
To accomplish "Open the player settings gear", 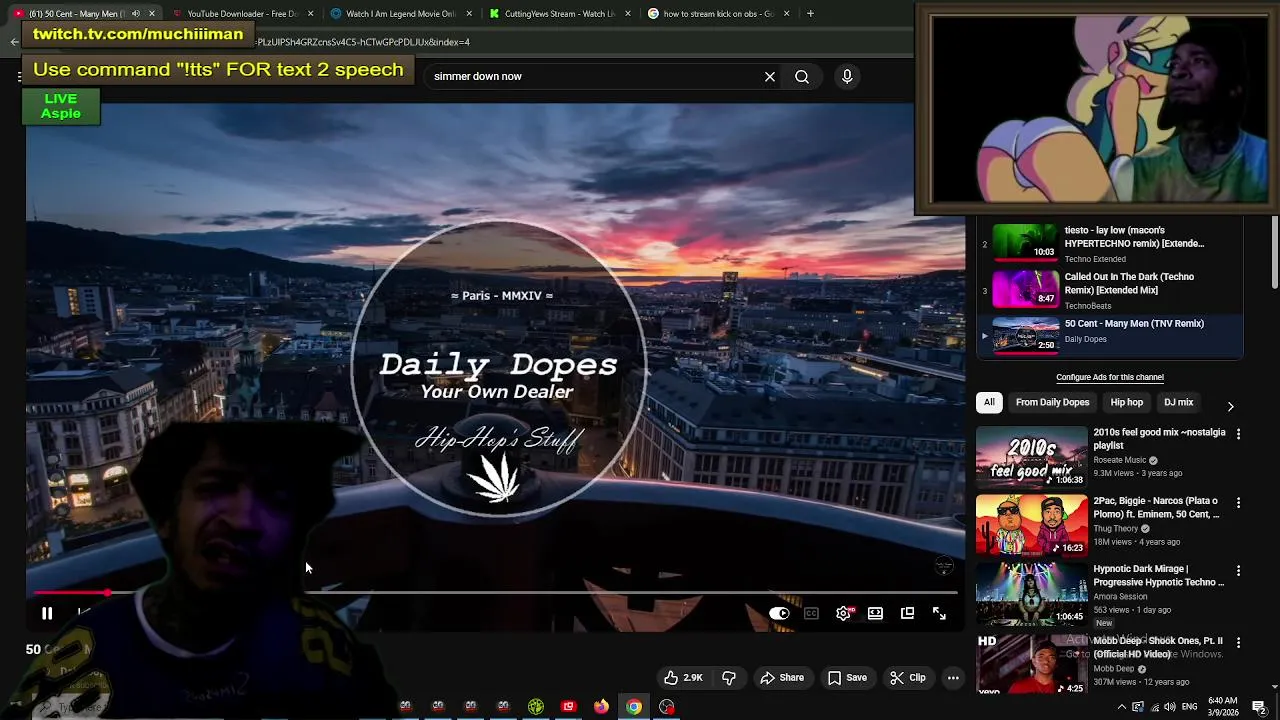I will (x=843, y=613).
